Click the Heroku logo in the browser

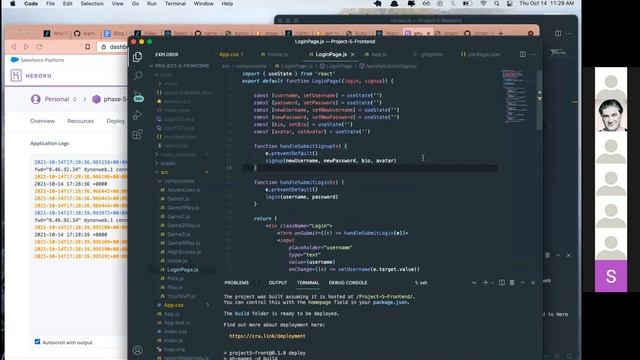pyautogui.click(x=16, y=76)
